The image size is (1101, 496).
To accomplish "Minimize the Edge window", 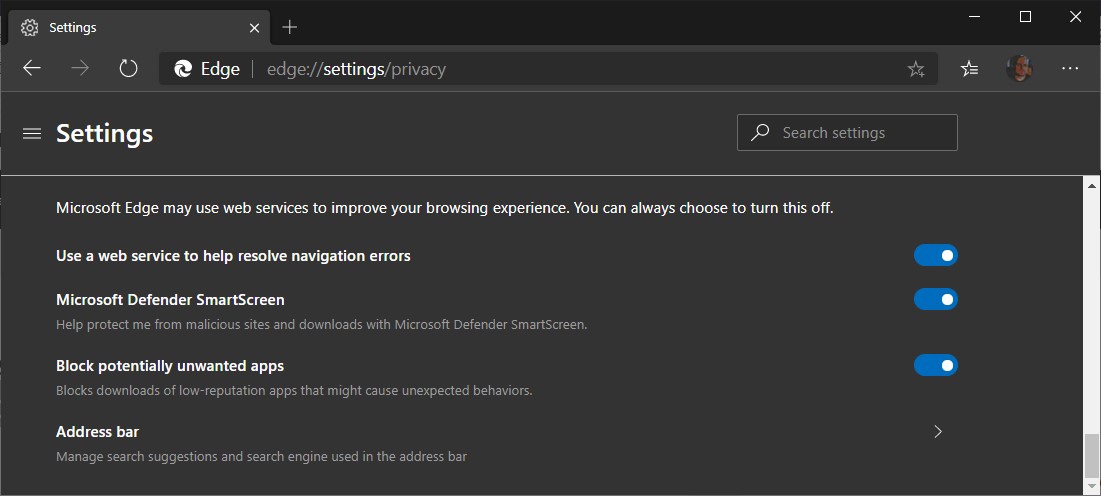I will (975, 17).
